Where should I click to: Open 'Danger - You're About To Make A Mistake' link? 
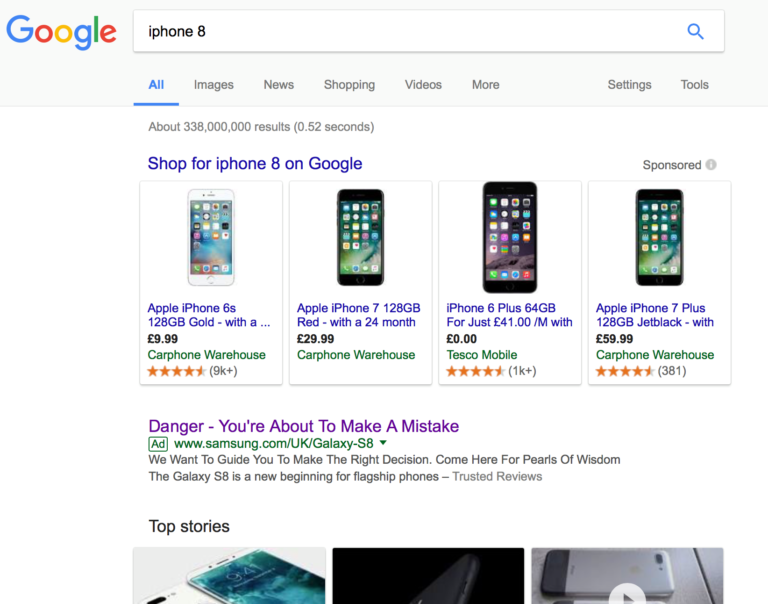click(303, 426)
